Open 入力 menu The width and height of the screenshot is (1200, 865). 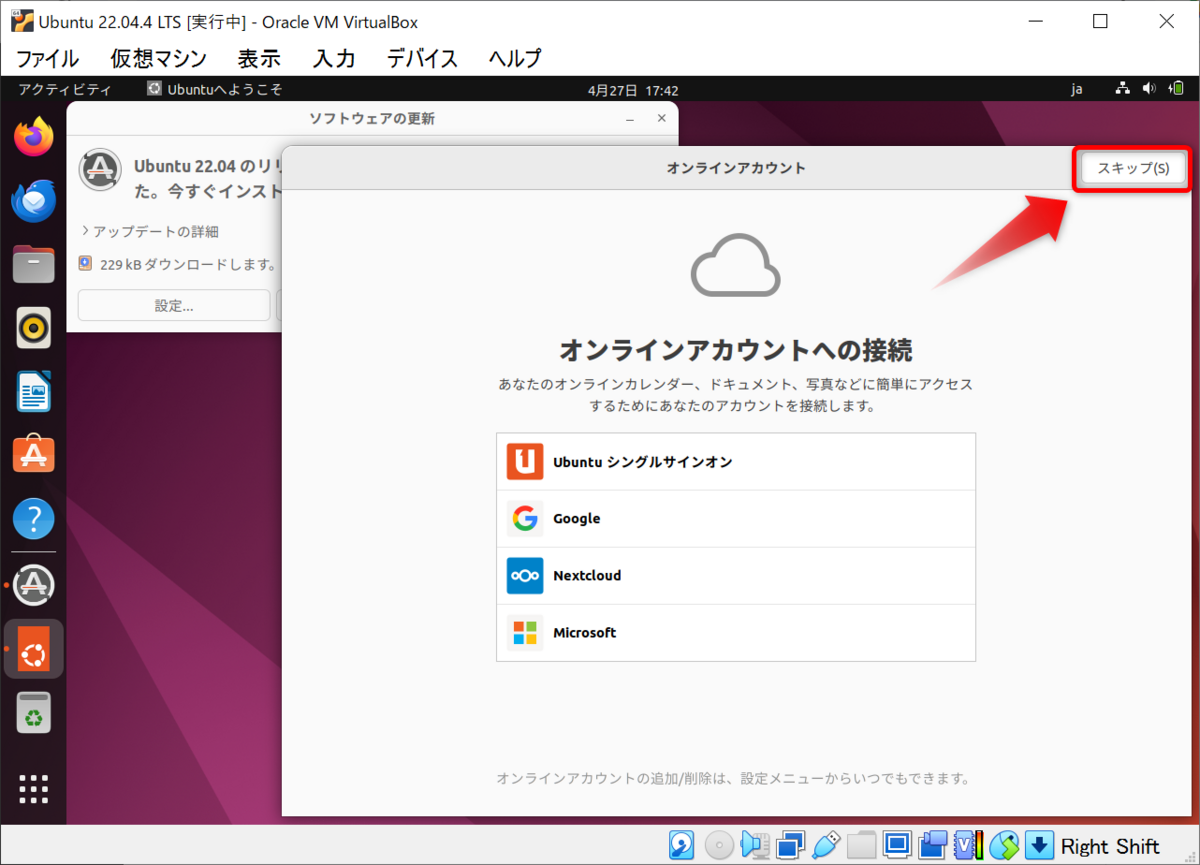[334, 58]
